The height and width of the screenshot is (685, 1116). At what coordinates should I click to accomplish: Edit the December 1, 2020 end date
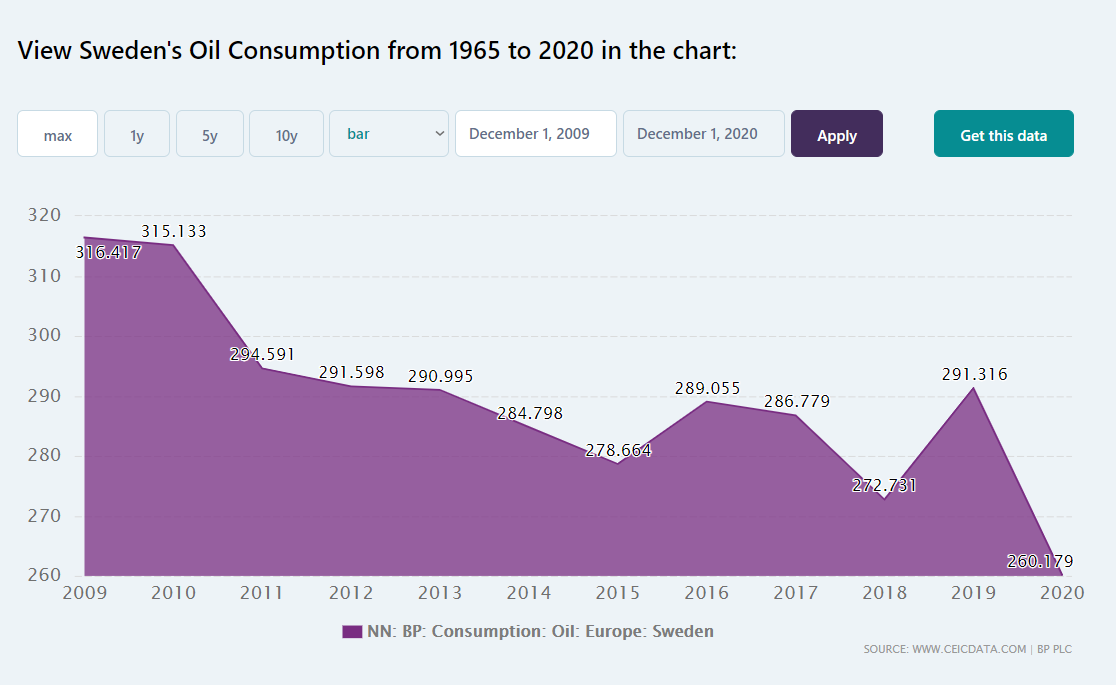[x=703, y=134]
